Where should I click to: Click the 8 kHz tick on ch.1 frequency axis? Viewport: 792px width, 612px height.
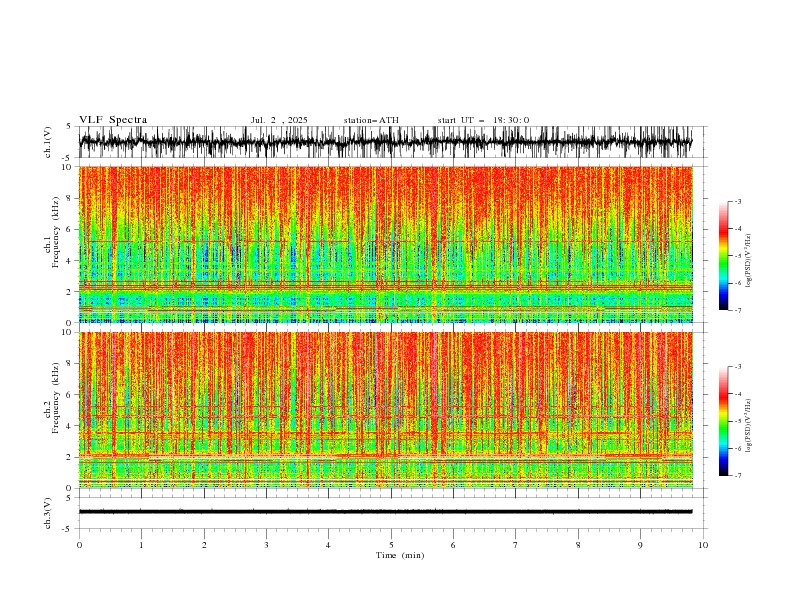tap(70, 198)
